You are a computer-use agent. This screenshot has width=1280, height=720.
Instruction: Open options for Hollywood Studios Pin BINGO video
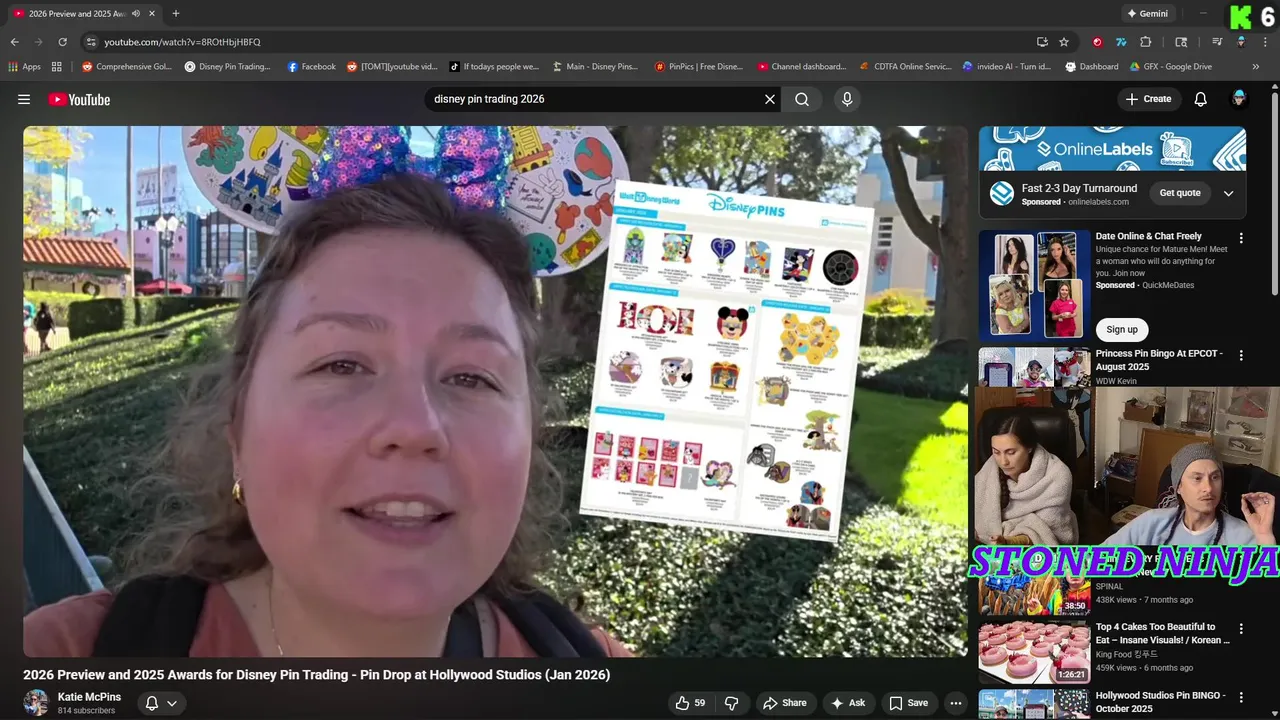point(1241,697)
